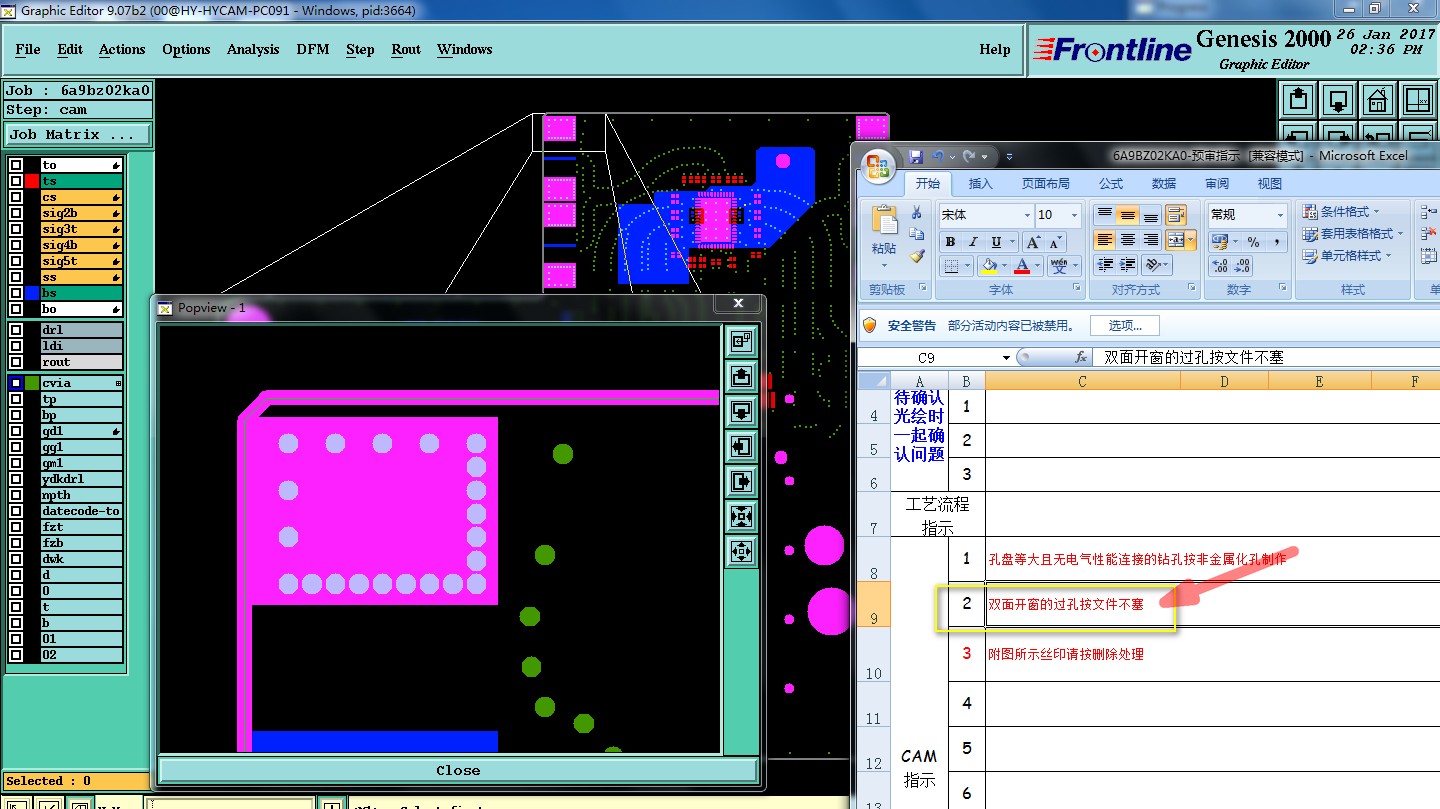Open the font name dropdown in Excel
This screenshot has width=1440, height=809.
point(1026,215)
